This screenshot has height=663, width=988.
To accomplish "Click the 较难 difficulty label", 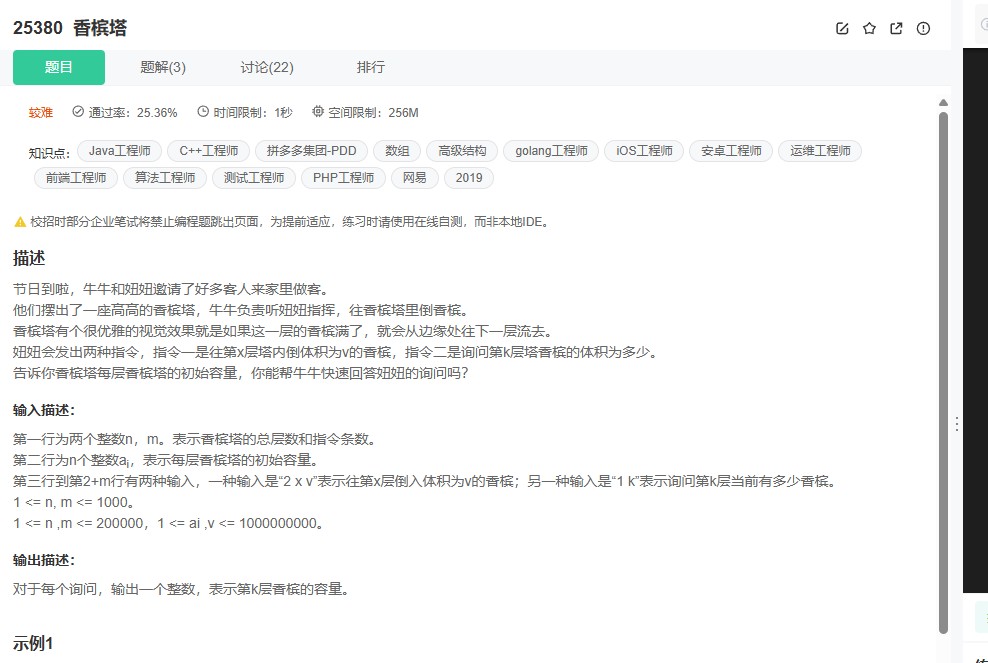I will [40, 112].
